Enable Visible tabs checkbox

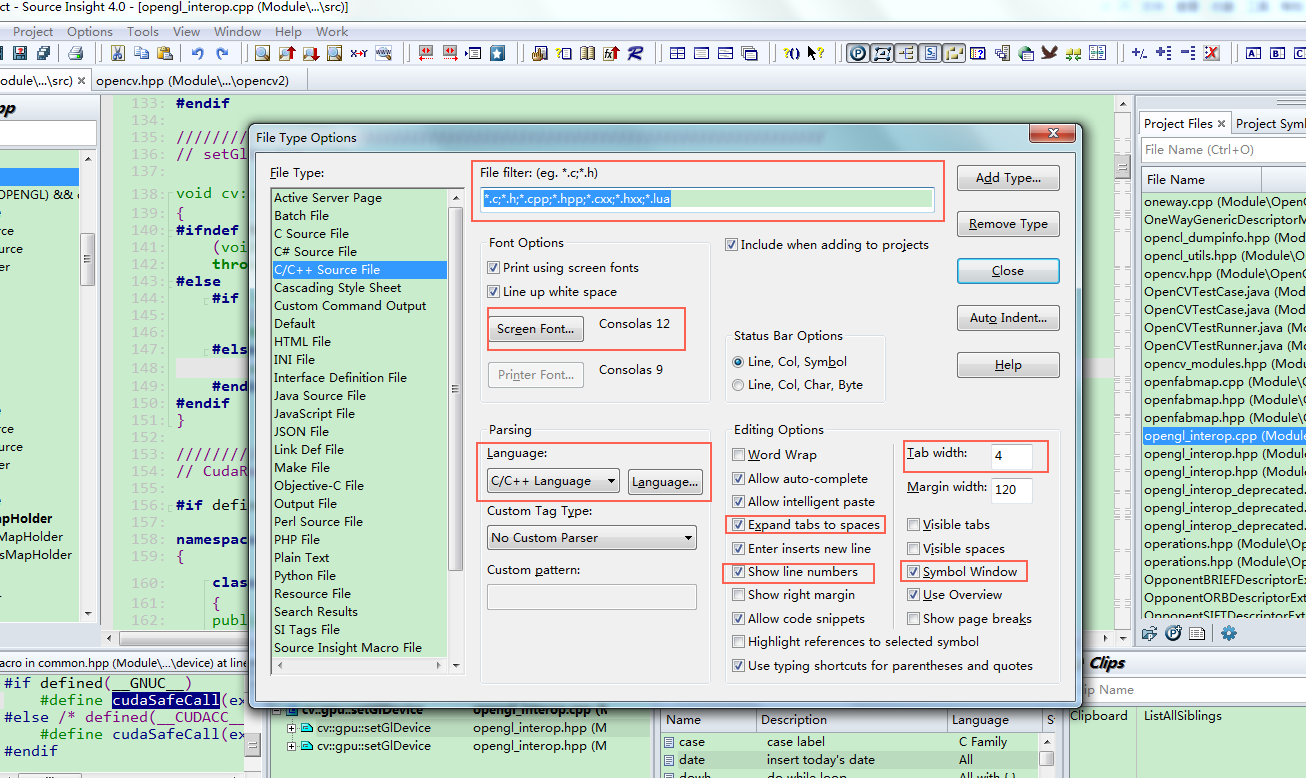pos(914,525)
